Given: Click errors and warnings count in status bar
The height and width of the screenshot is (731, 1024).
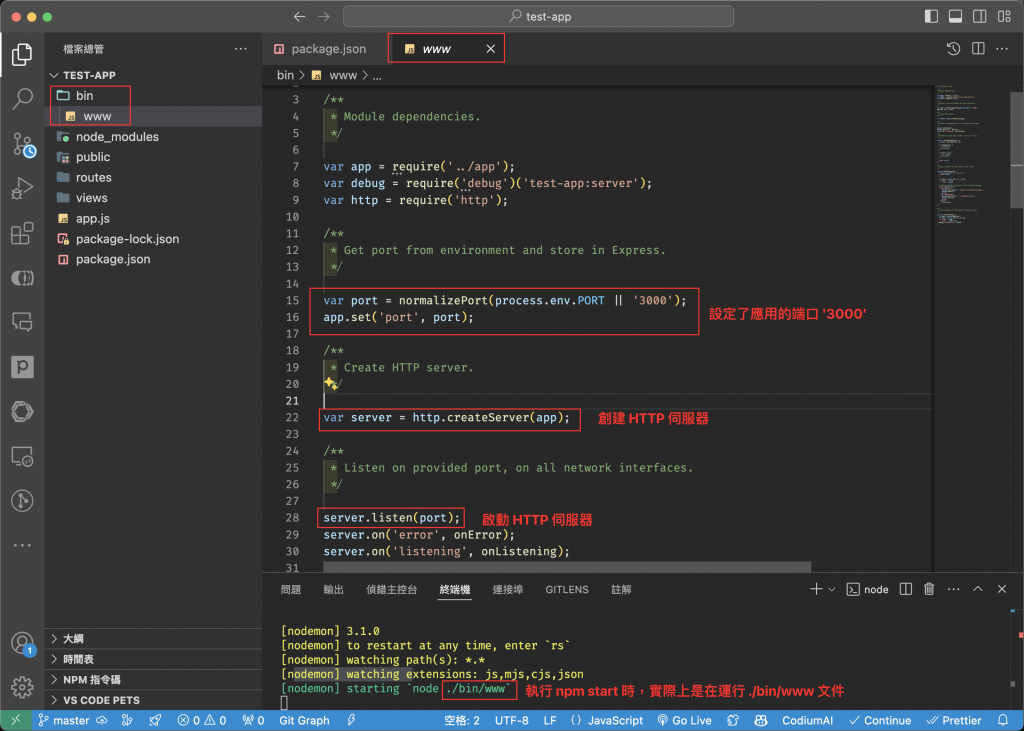Looking at the screenshot, I should [x=201, y=721].
